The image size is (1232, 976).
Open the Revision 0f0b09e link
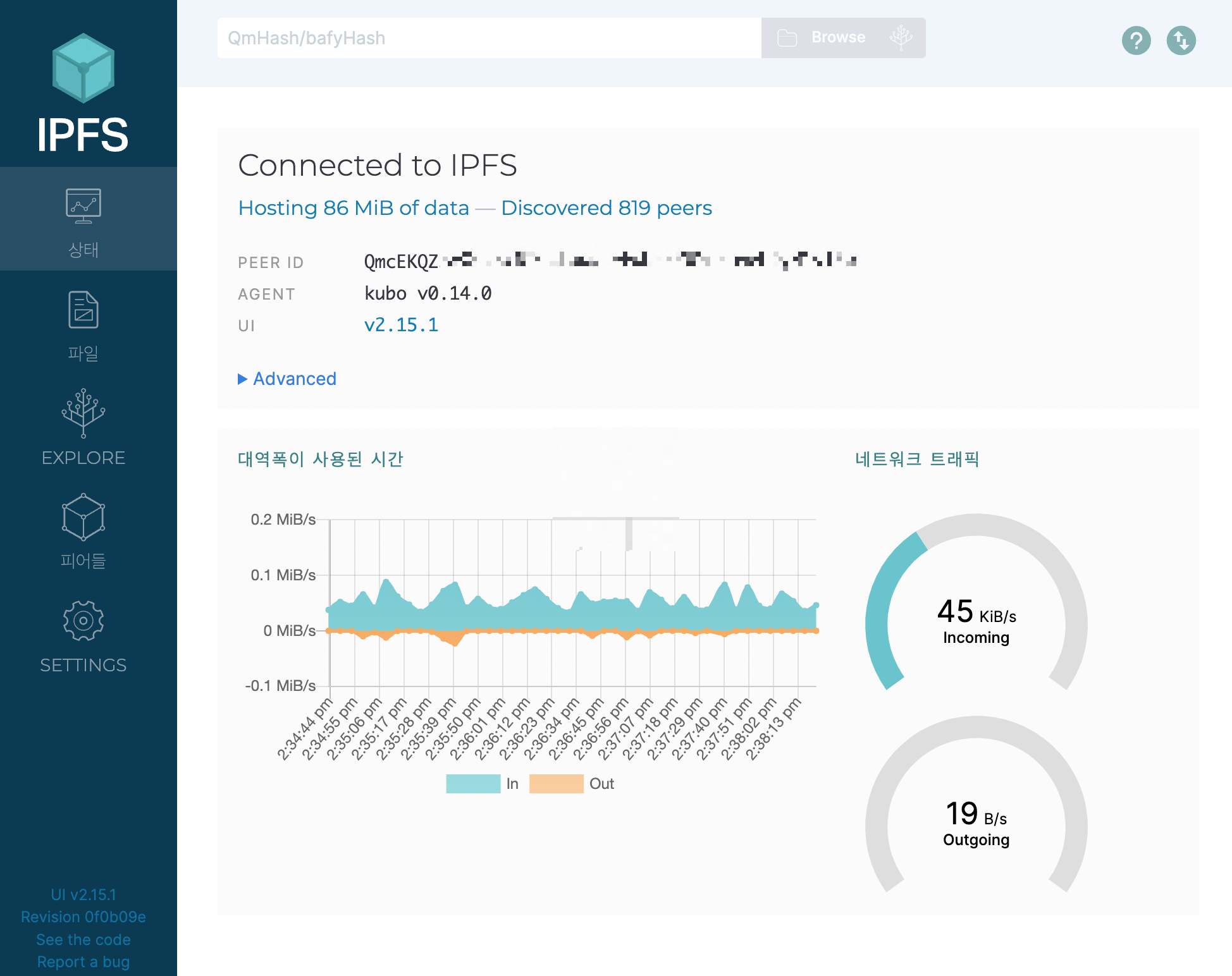coord(83,917)
